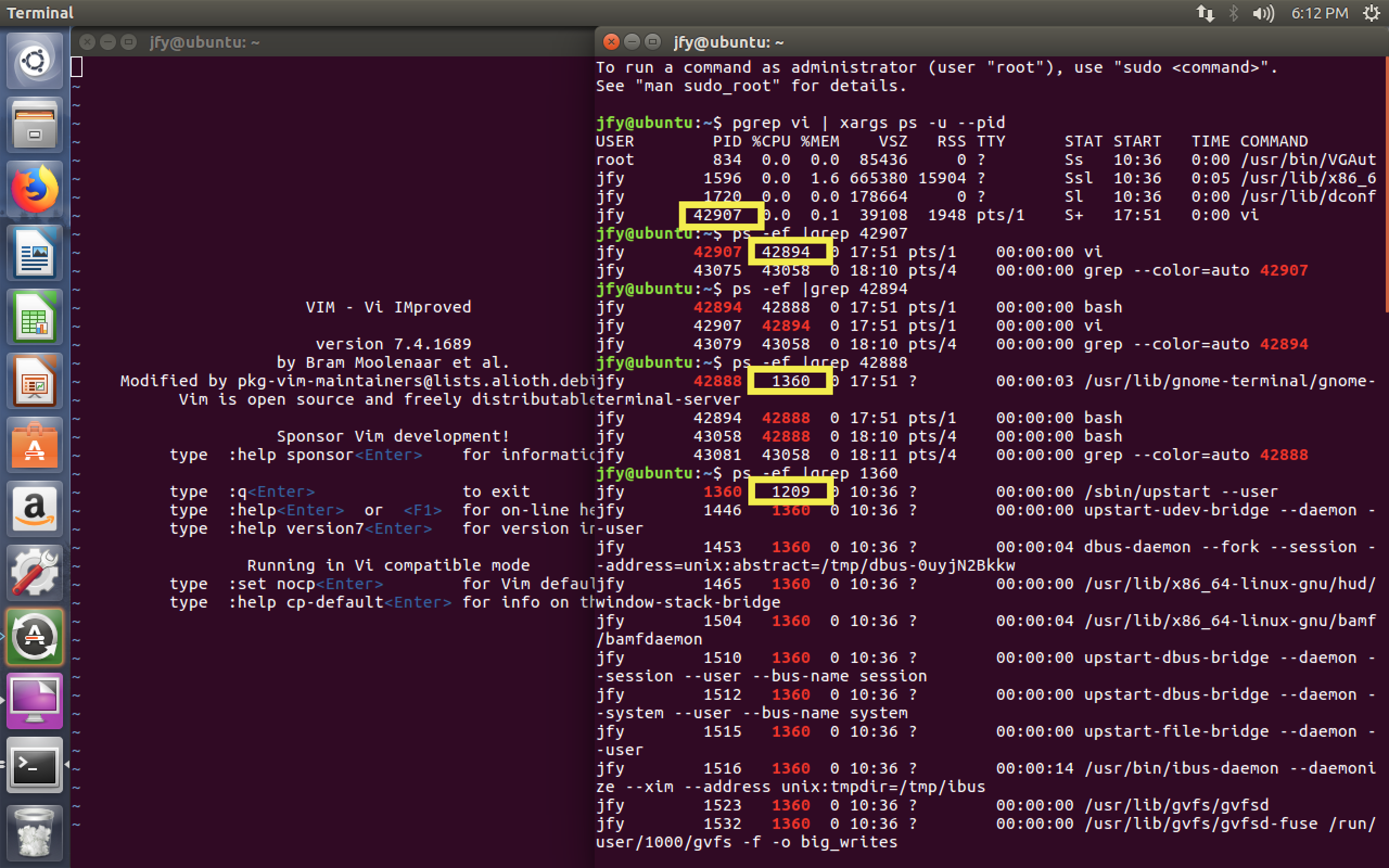Click PID 43058 in bash pts/4 row

pyautogui.click(x=717, y=436)
